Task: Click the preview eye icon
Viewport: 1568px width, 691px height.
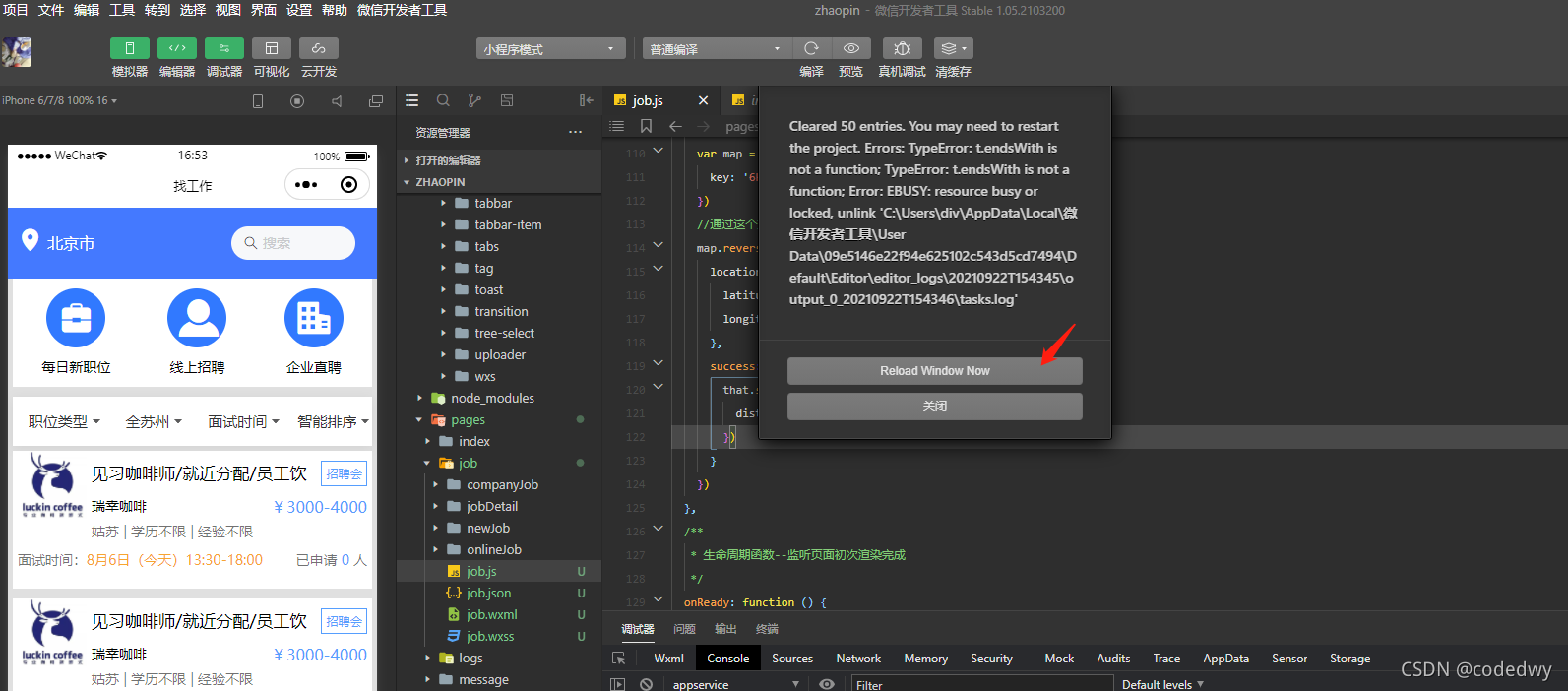Action: click(x=851, y=48)
